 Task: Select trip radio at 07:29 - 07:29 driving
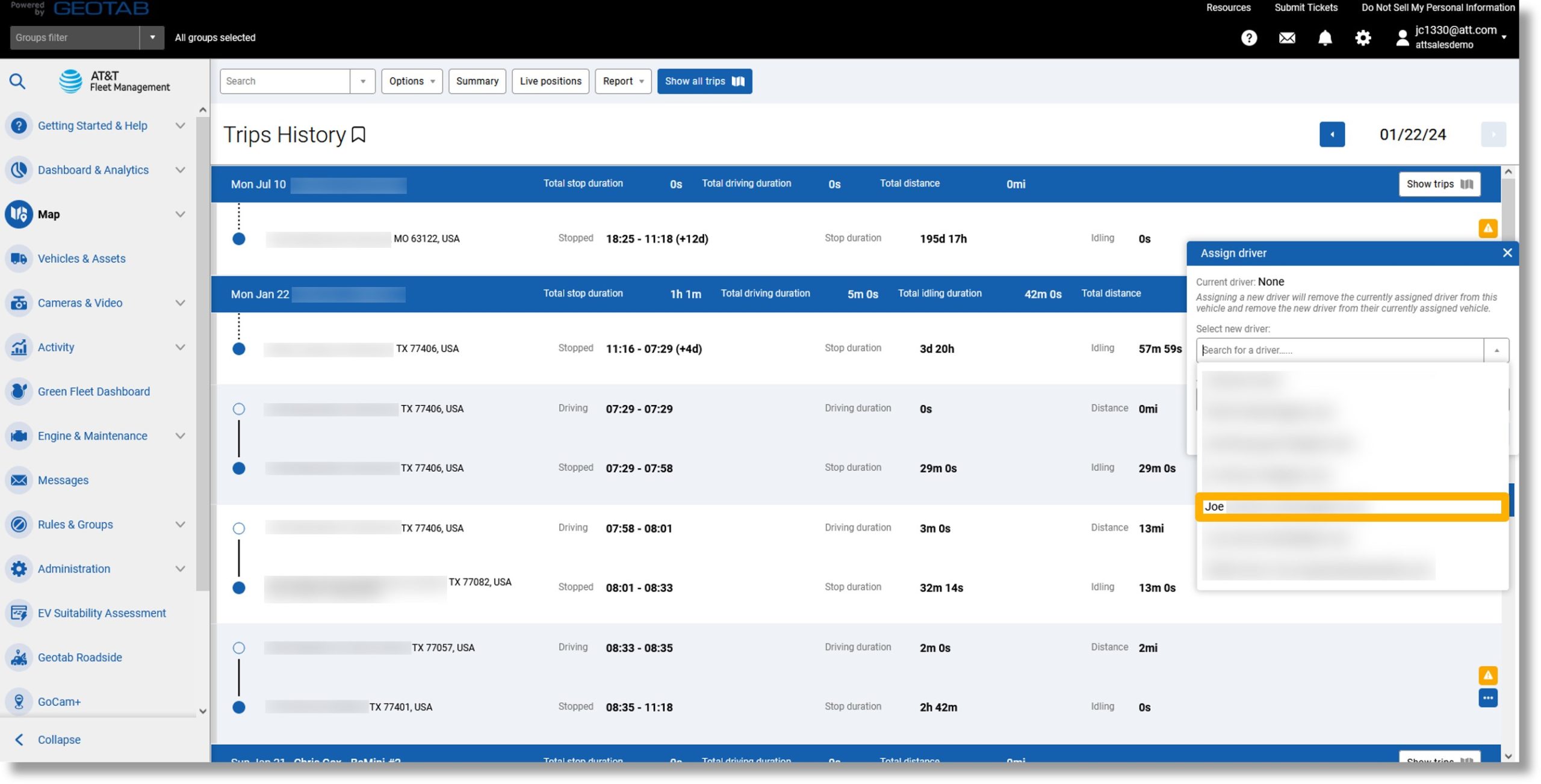[x=239, y=409]
